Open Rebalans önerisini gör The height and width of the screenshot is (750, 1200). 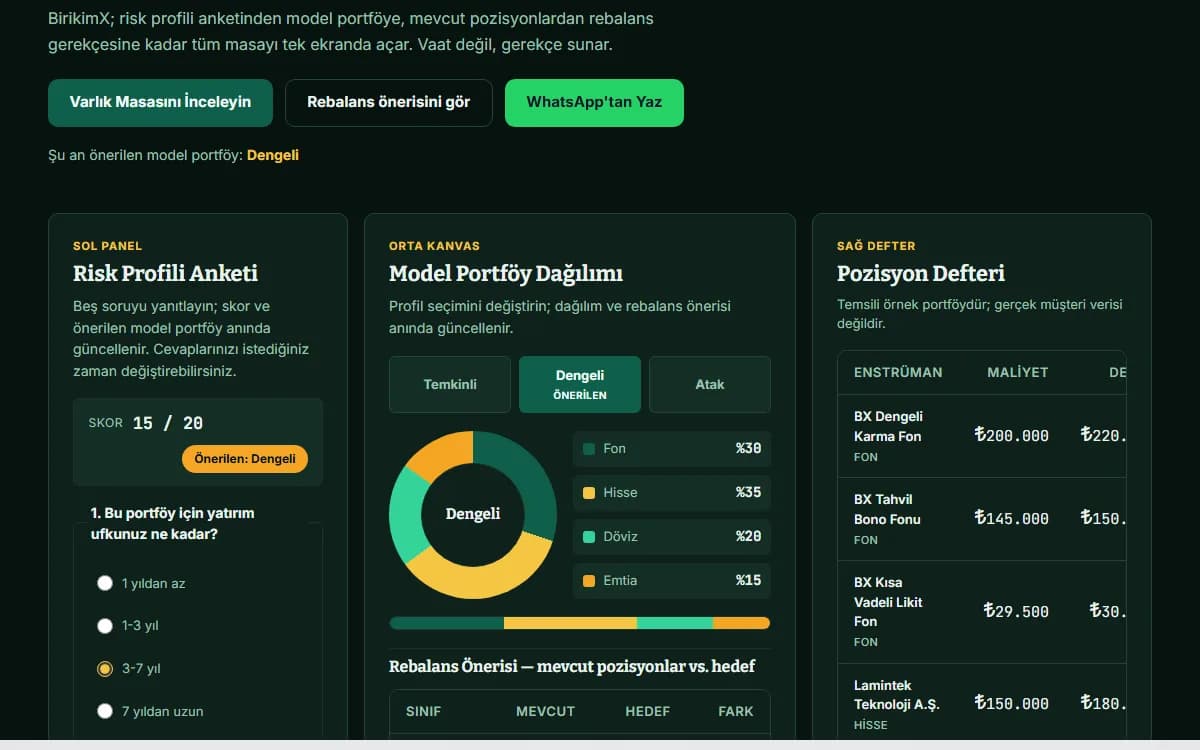pyautogui.click(x=389, y=102)
